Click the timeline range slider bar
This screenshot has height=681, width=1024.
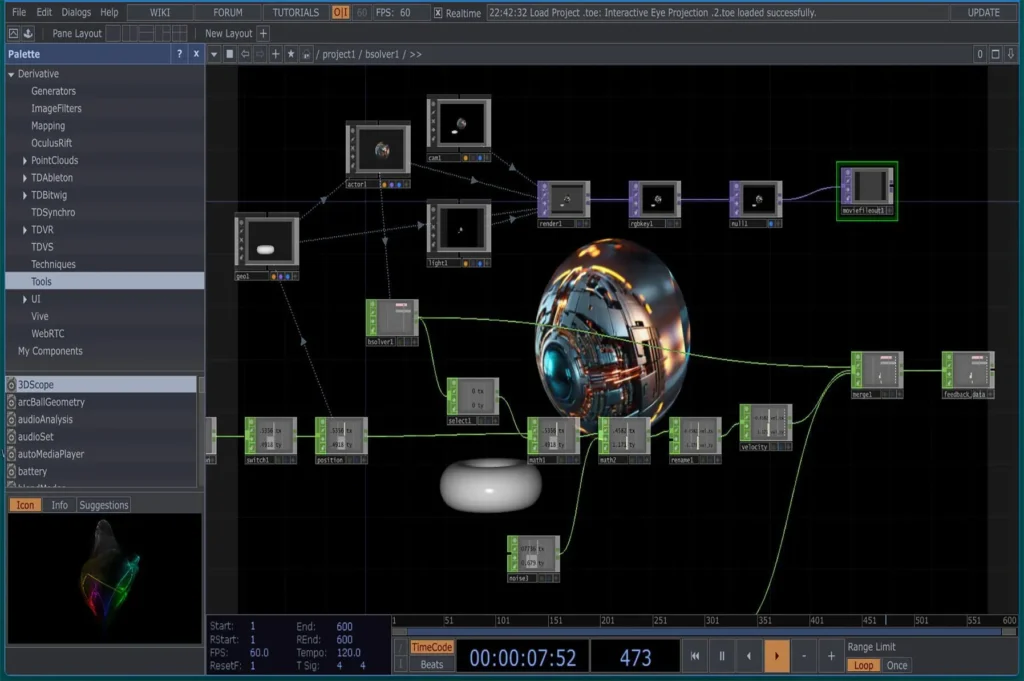(700, 631)
